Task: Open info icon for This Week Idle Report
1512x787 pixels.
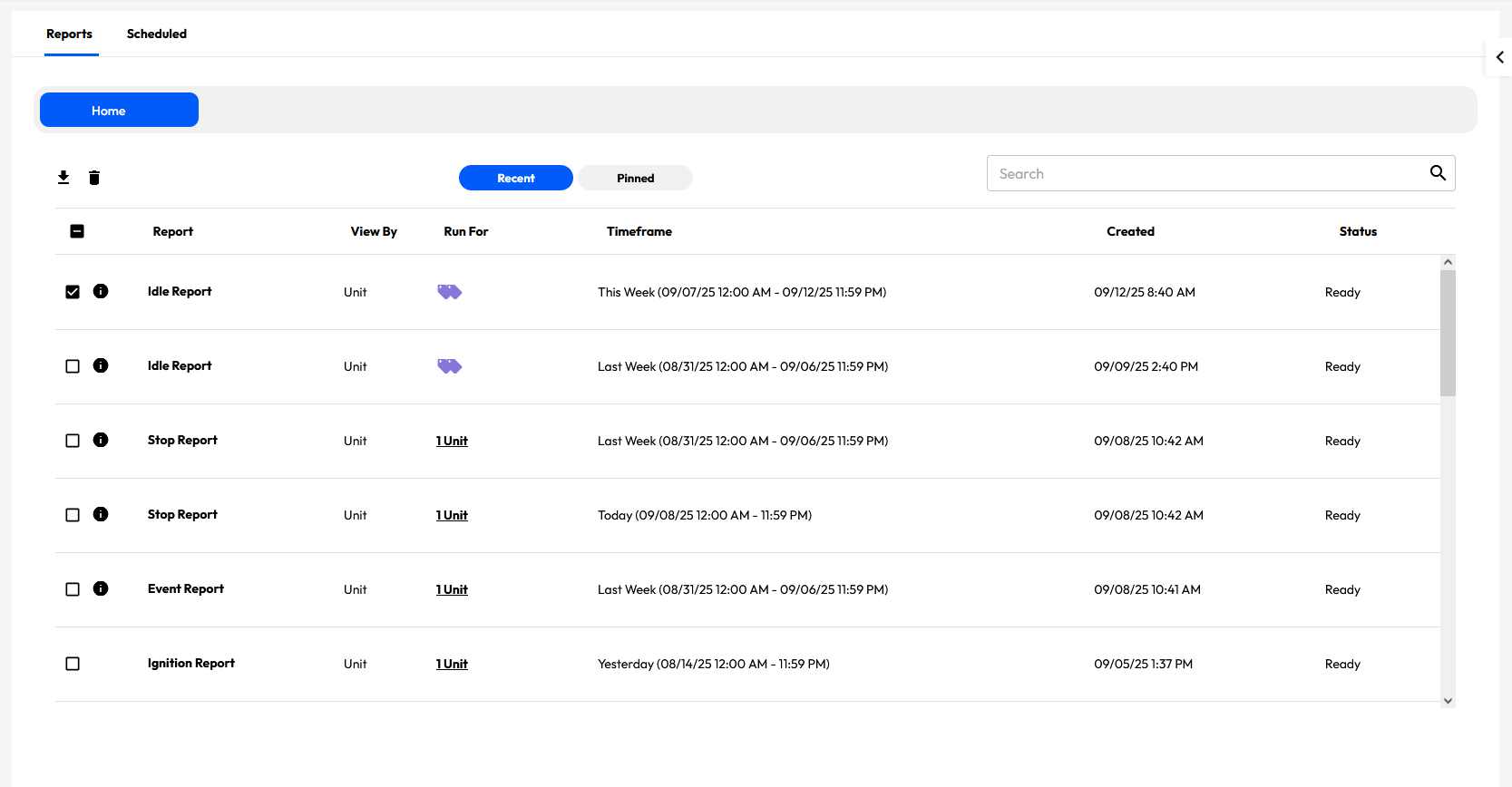Action: [x=101, y=291]
